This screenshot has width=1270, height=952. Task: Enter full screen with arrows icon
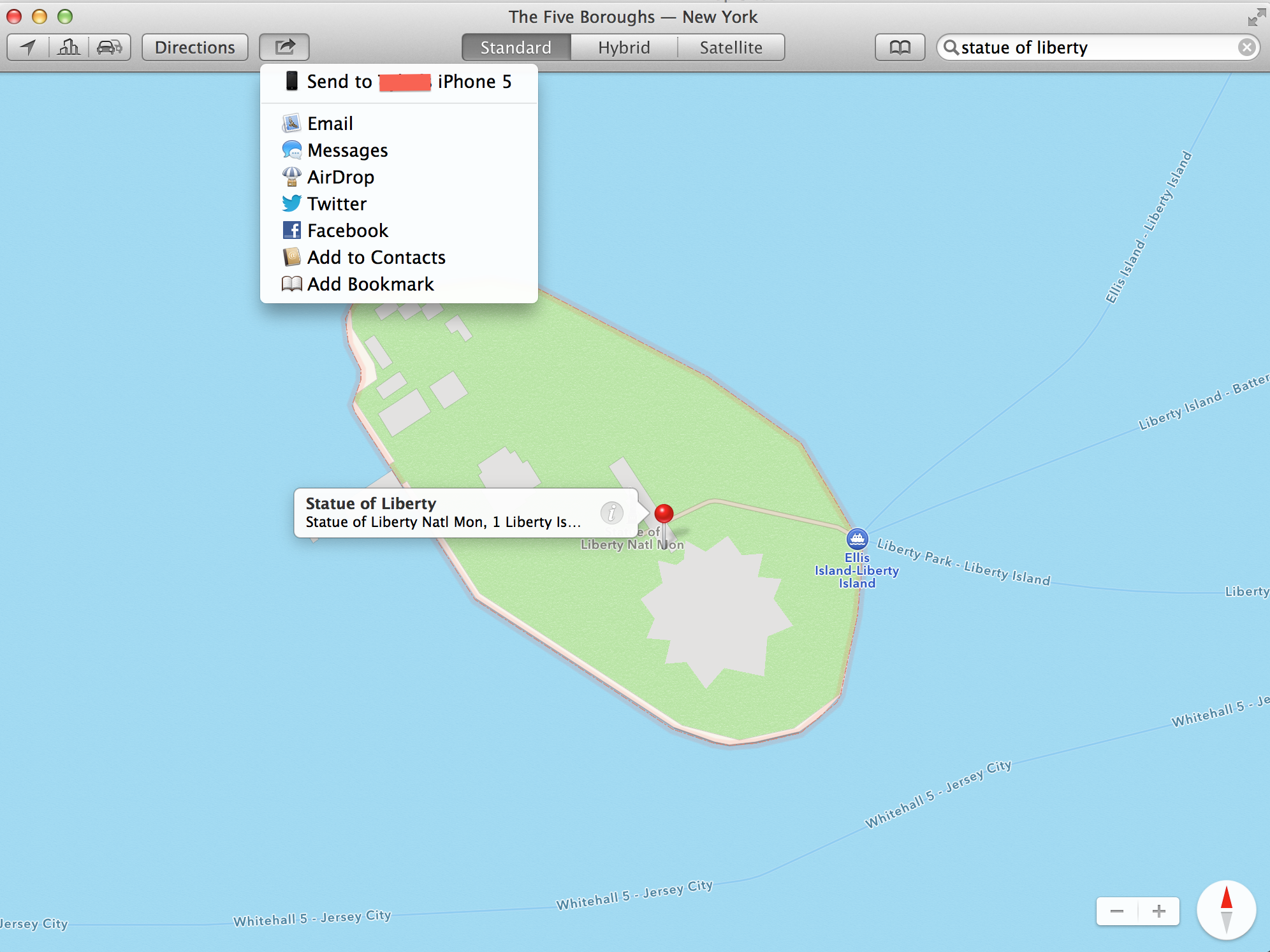point(1257,17)
